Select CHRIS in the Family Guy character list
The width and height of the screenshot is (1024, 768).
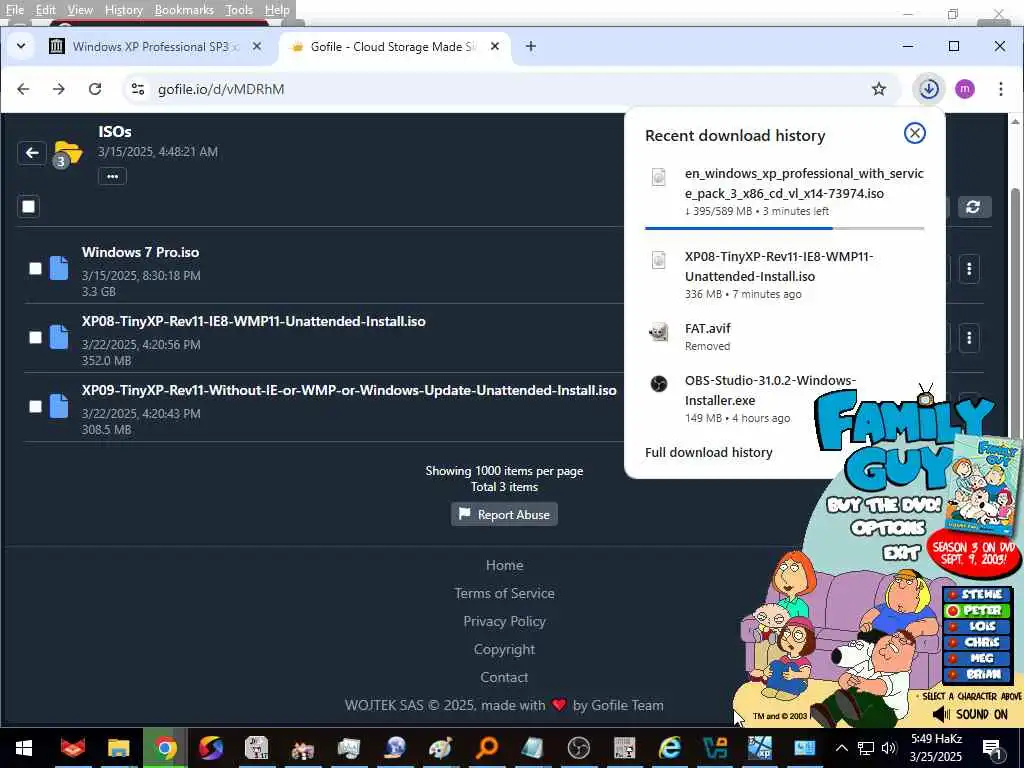(x=977, y=642)
